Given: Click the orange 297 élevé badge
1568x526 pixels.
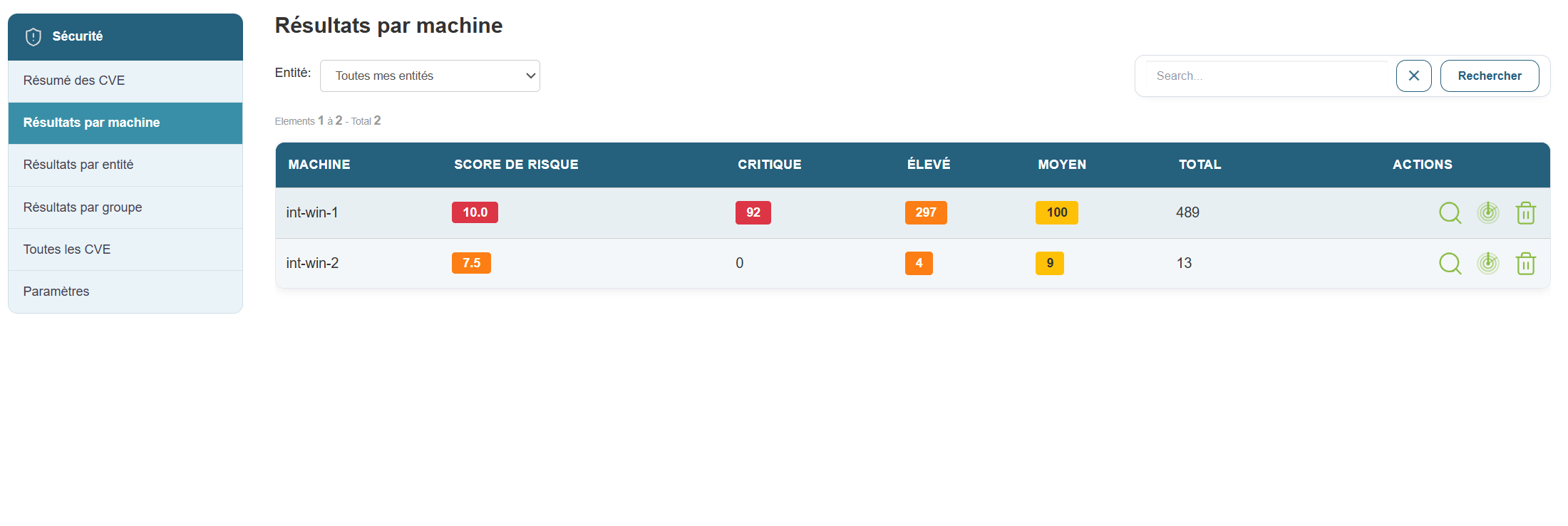Looking at the screenshot, I should point(925,212).
